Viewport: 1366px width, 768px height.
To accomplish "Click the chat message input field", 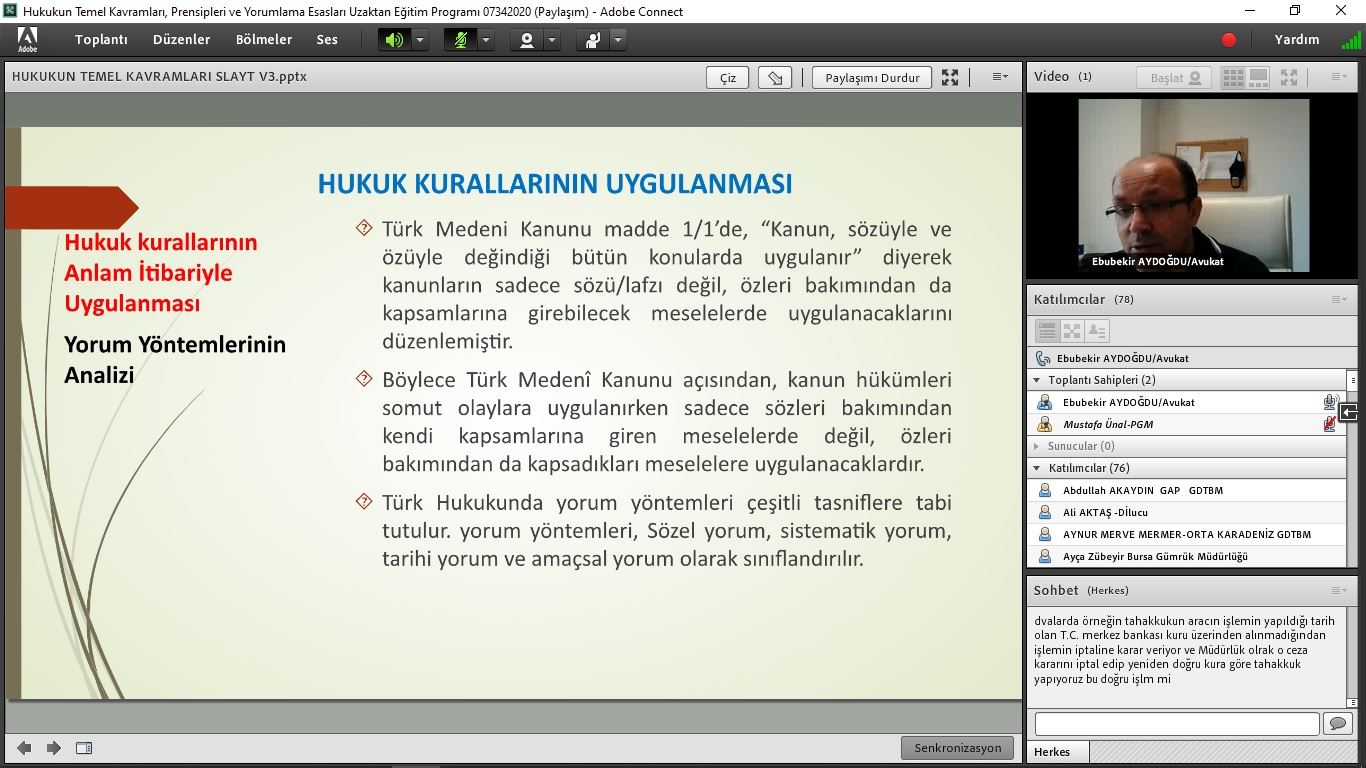I will point(1176,723).
